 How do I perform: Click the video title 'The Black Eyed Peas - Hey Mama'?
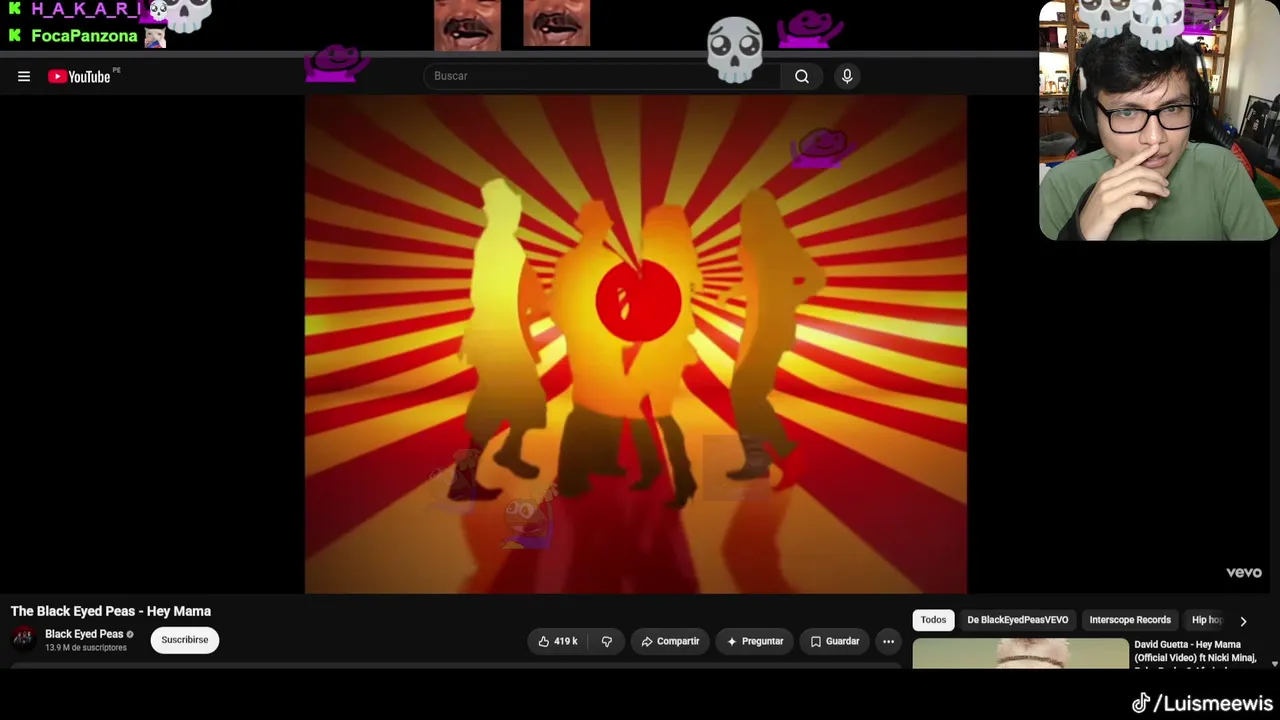click(111, 611)
